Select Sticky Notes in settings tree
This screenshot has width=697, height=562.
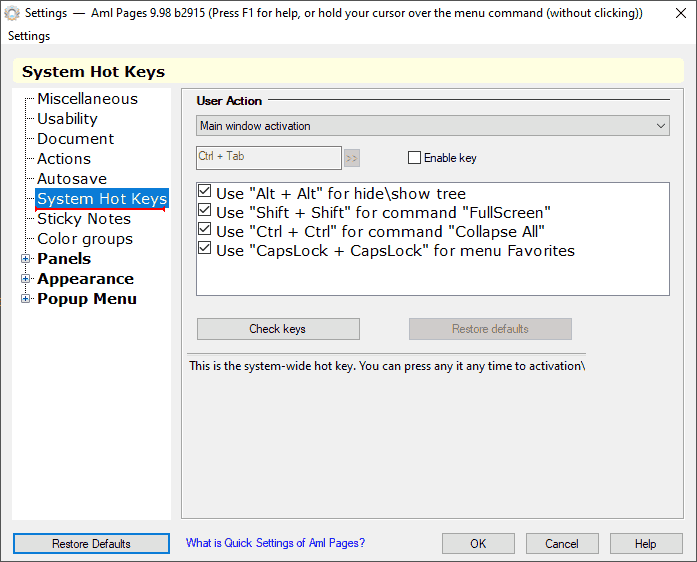coord(84,219)
